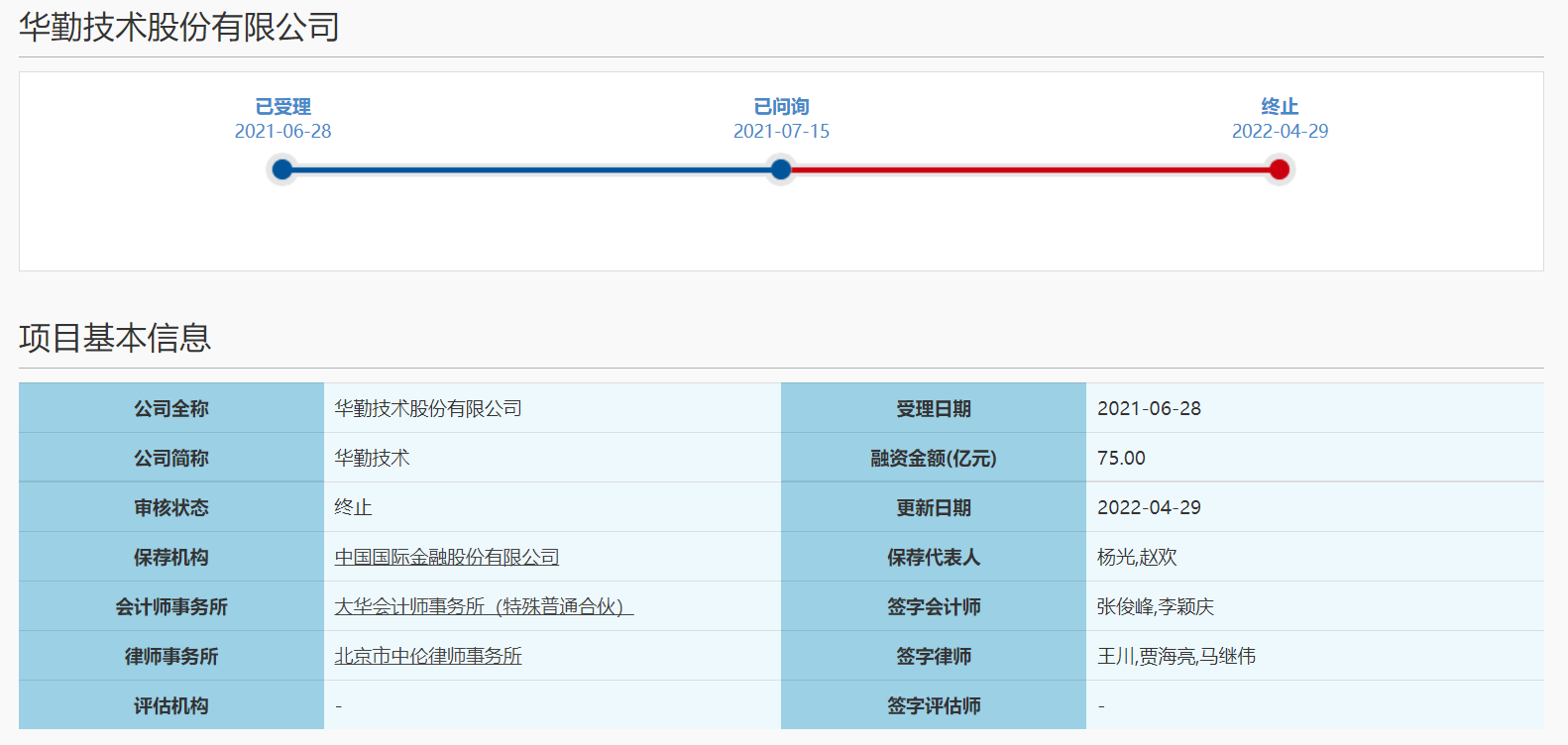Click the 更新日期 header cell
The width and height of the screenshot is (1568, 745).
pyautogui.click(x=934, y=507)
